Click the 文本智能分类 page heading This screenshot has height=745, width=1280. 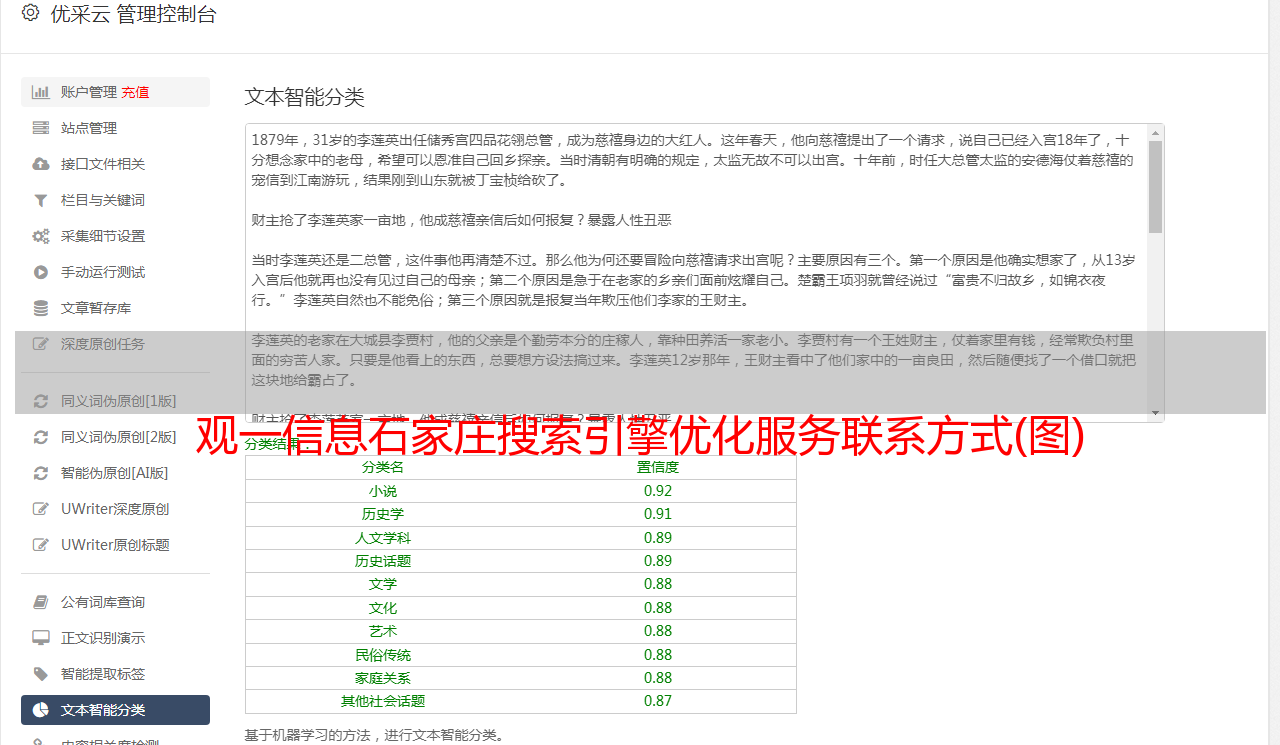[x=305, y=97]
